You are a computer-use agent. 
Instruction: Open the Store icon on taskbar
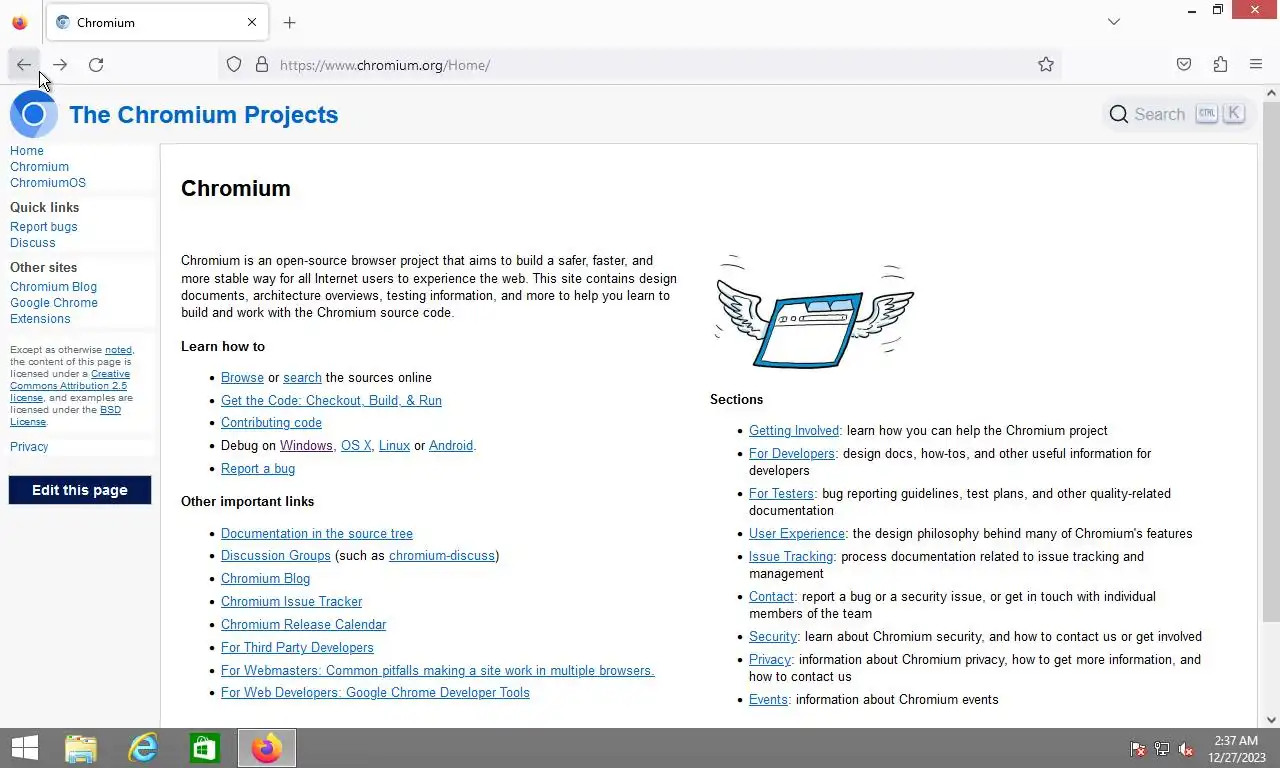[x=205, y=748]
